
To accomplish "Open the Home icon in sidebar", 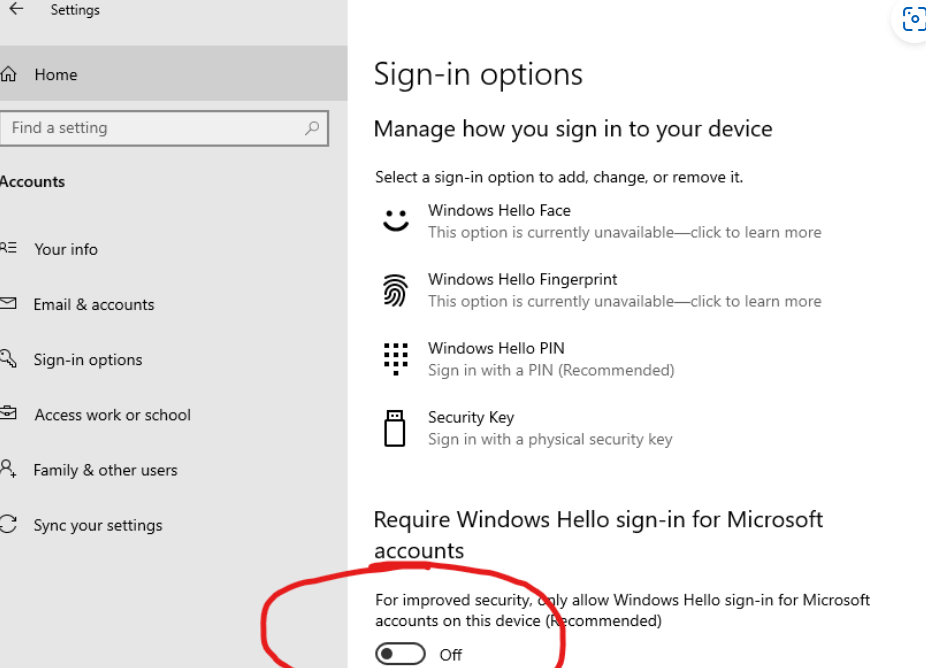I will [x=8, y=74].
